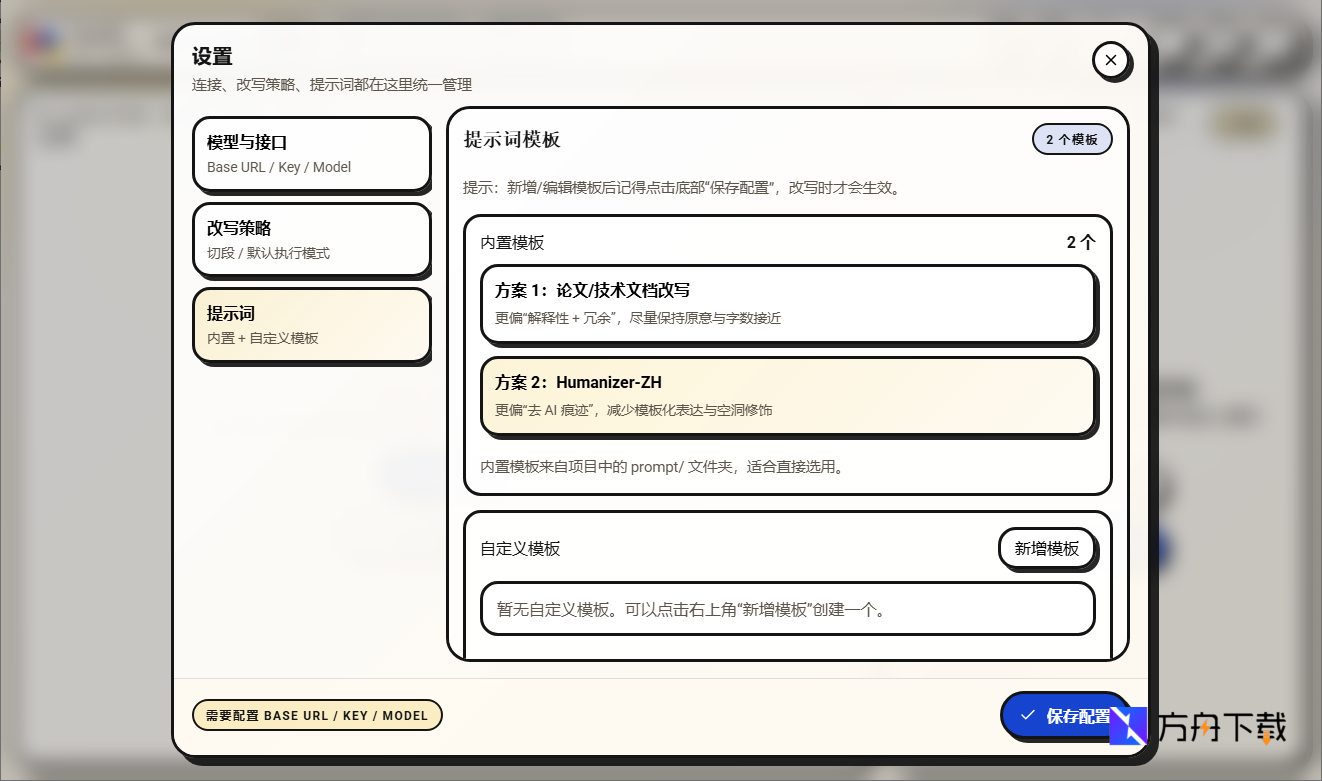Open the 模型与接口 settings section
The height and width of the screenshot is (781, 1322).
pos(311,153)
